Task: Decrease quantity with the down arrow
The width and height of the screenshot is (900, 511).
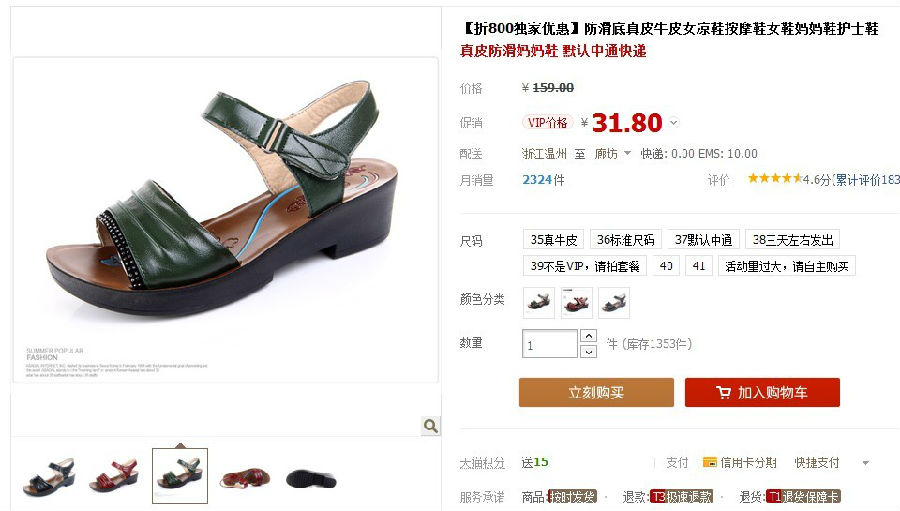Action: tap(588, 351)
